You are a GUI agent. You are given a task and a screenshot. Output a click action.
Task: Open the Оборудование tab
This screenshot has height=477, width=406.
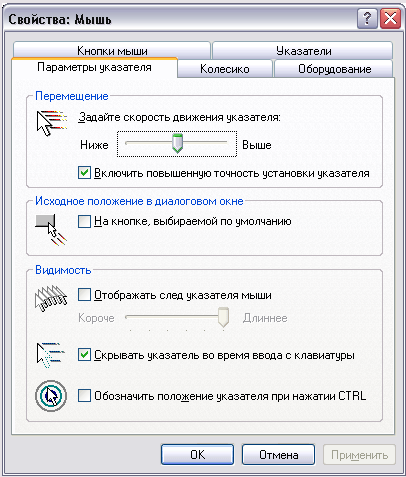[x=334, y=69]
